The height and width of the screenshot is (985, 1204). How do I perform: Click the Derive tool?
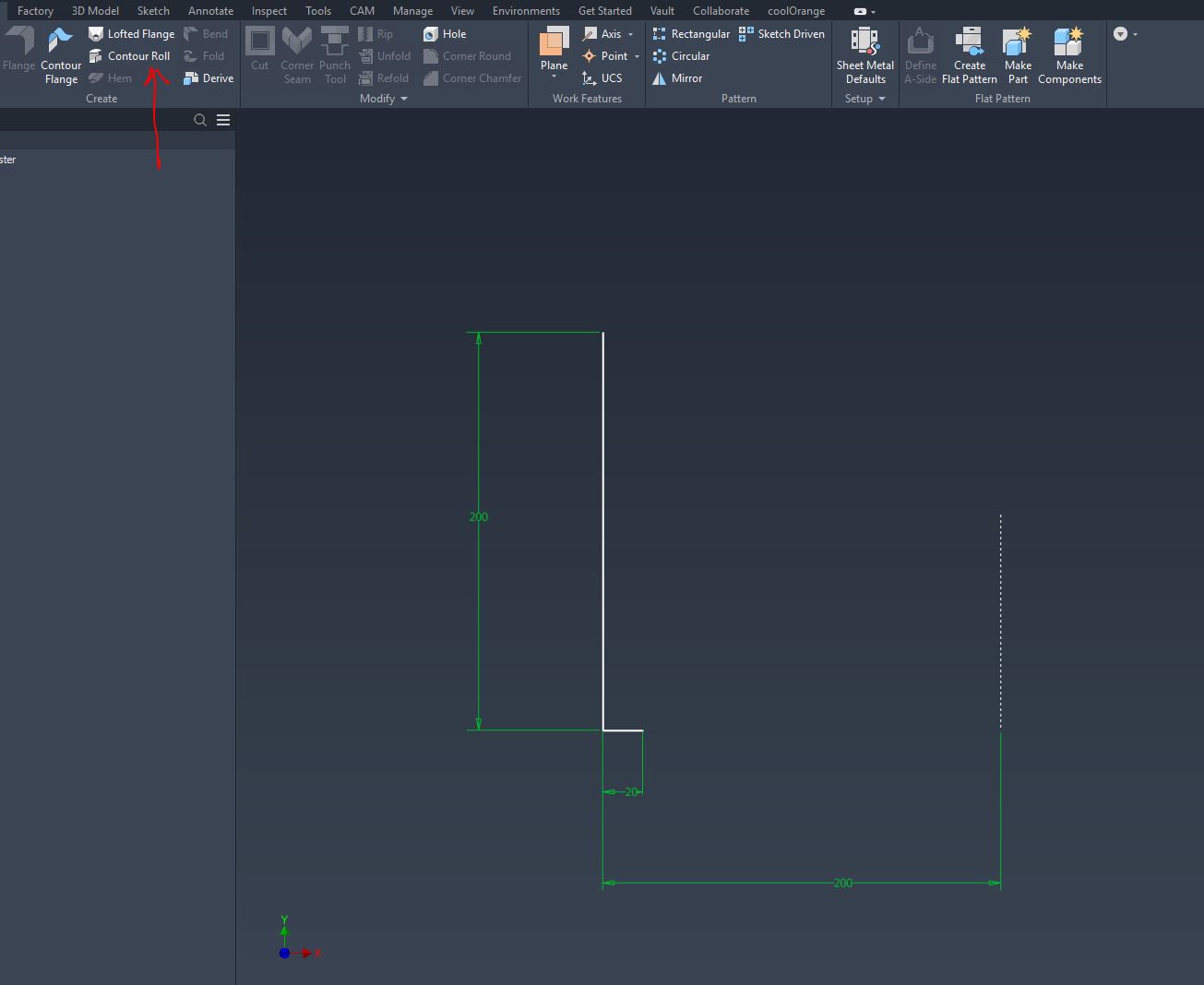point(209,78)
